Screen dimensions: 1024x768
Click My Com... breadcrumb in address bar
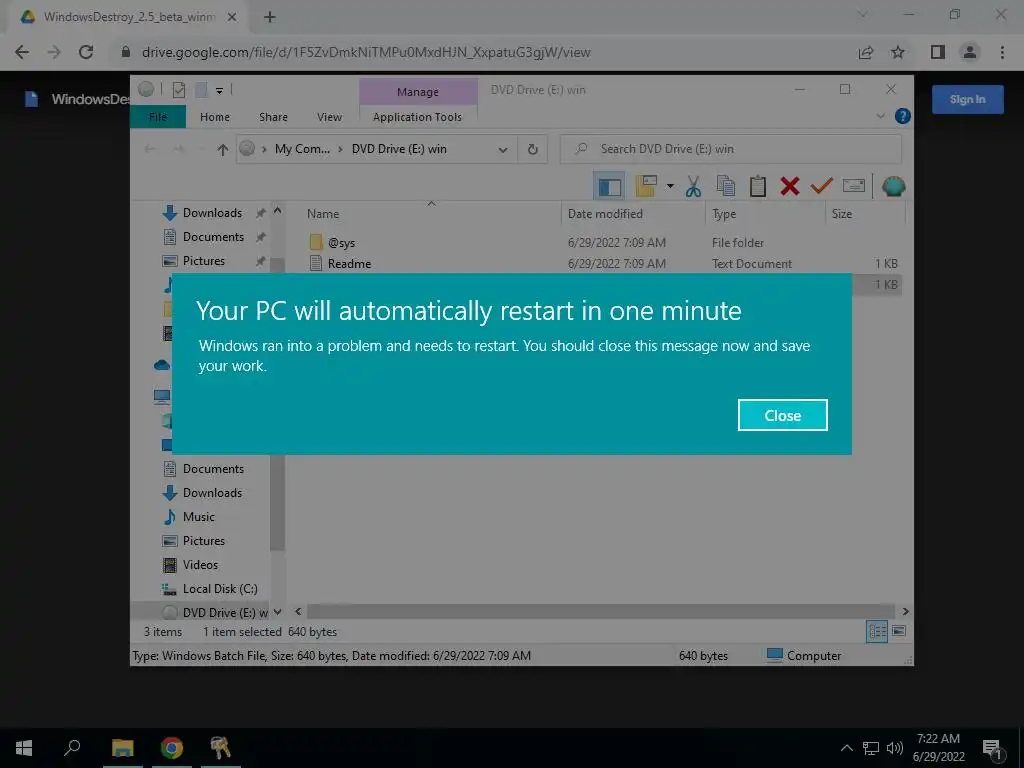coord(302,149)
